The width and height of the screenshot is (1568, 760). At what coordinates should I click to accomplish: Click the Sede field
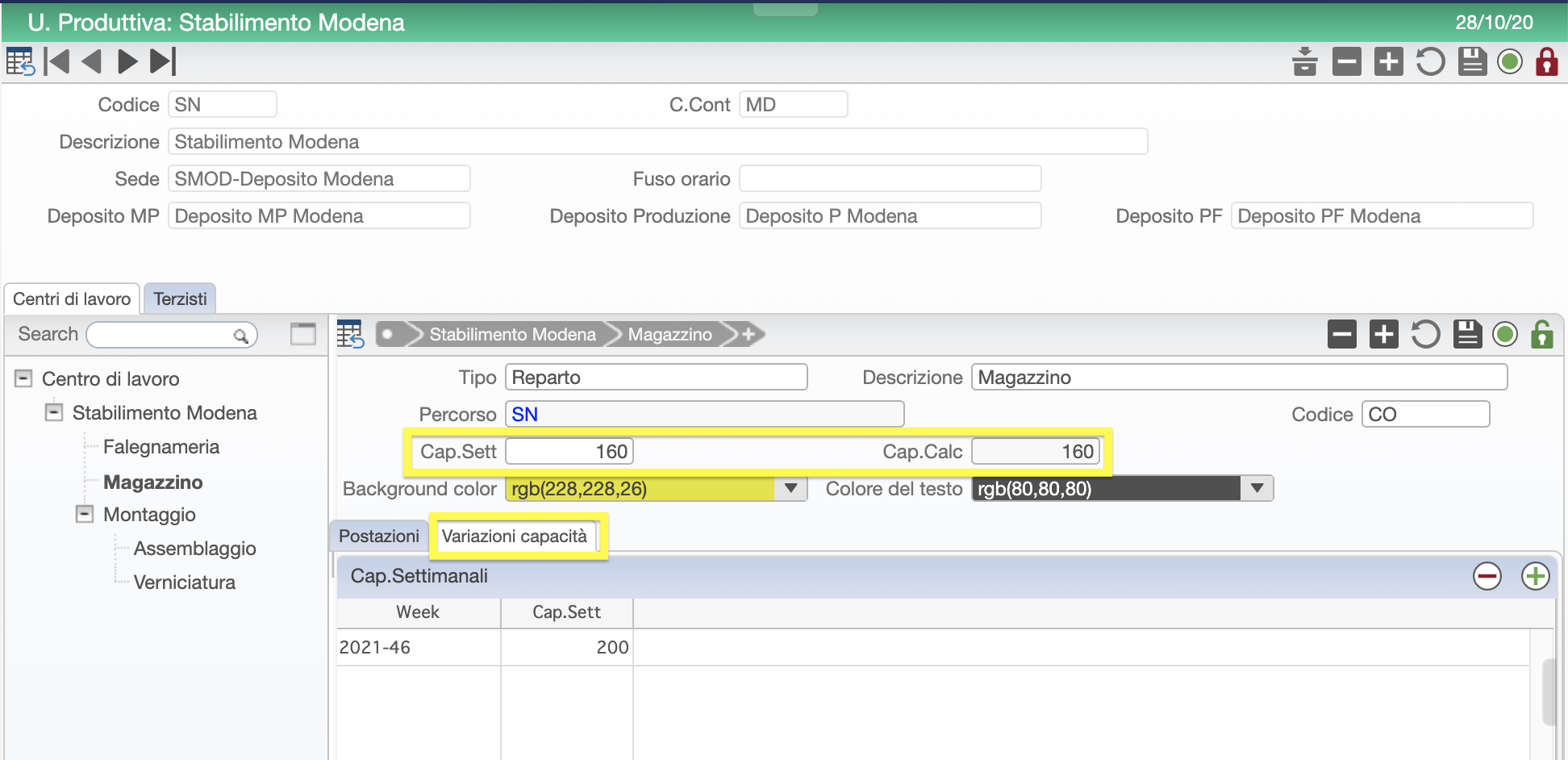pos(319,179)
